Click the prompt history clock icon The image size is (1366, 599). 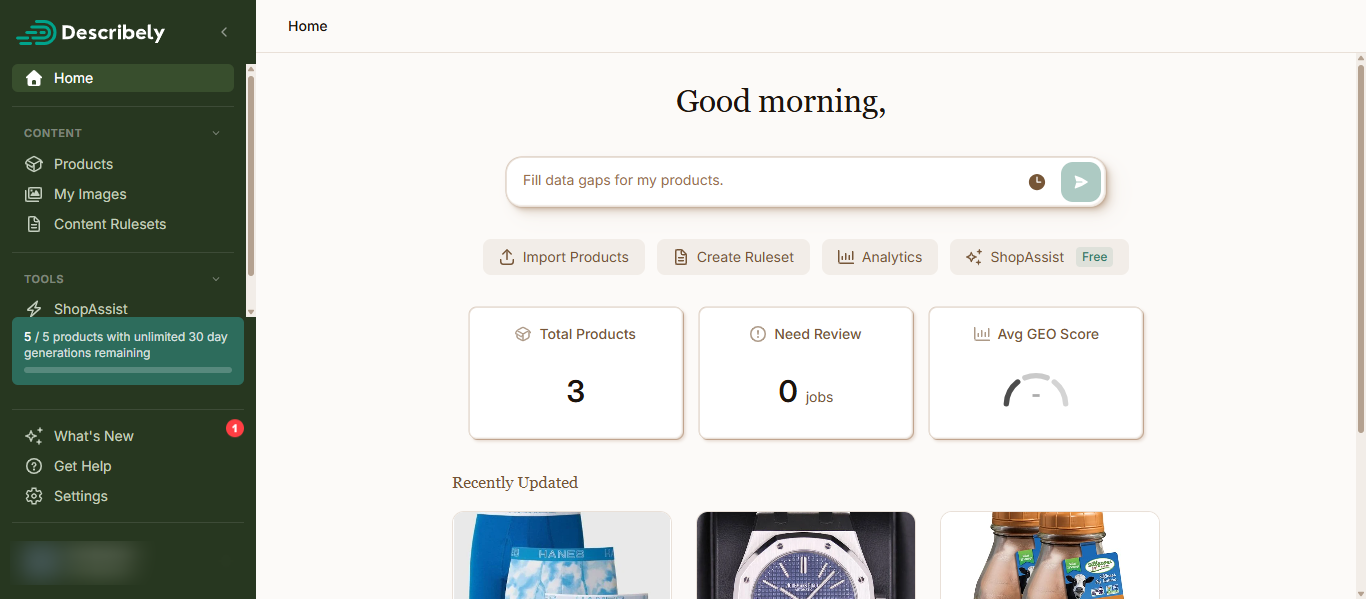tap(1037, 182)
